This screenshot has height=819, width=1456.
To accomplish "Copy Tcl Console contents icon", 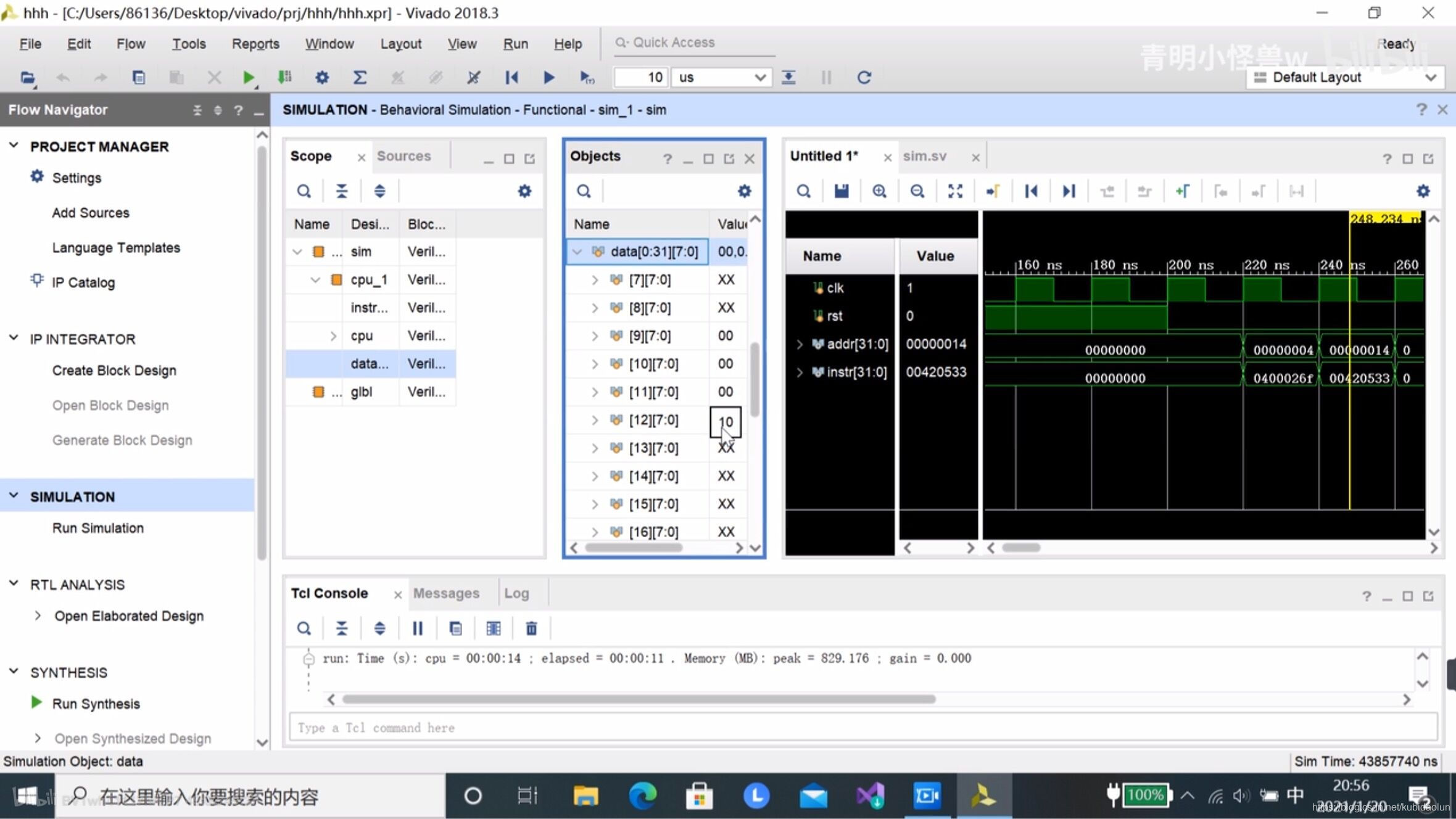I will [x=455, y=628].
